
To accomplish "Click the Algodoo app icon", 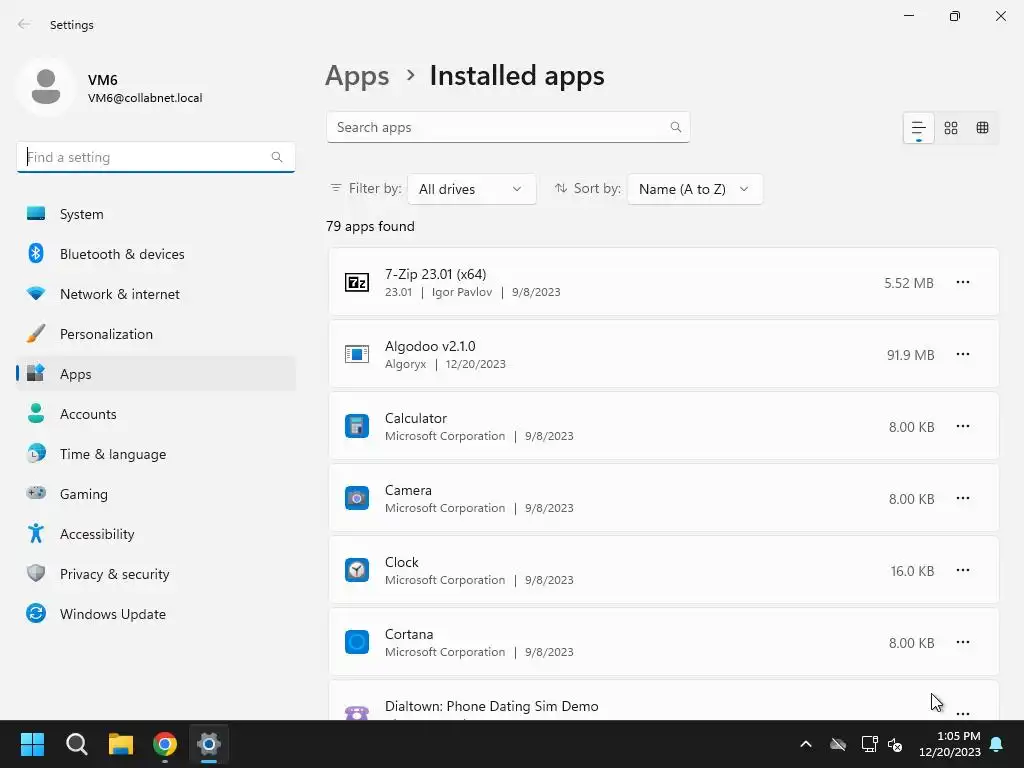I will [357, 355].
